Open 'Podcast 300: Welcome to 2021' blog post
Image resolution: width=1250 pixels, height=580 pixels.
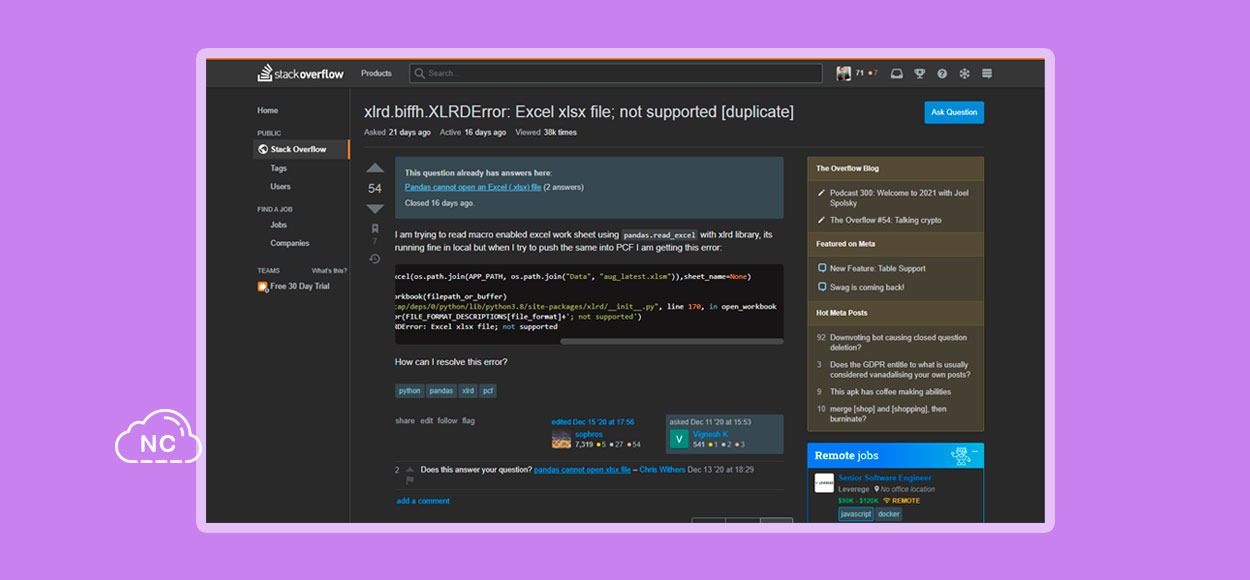point(899,197)
